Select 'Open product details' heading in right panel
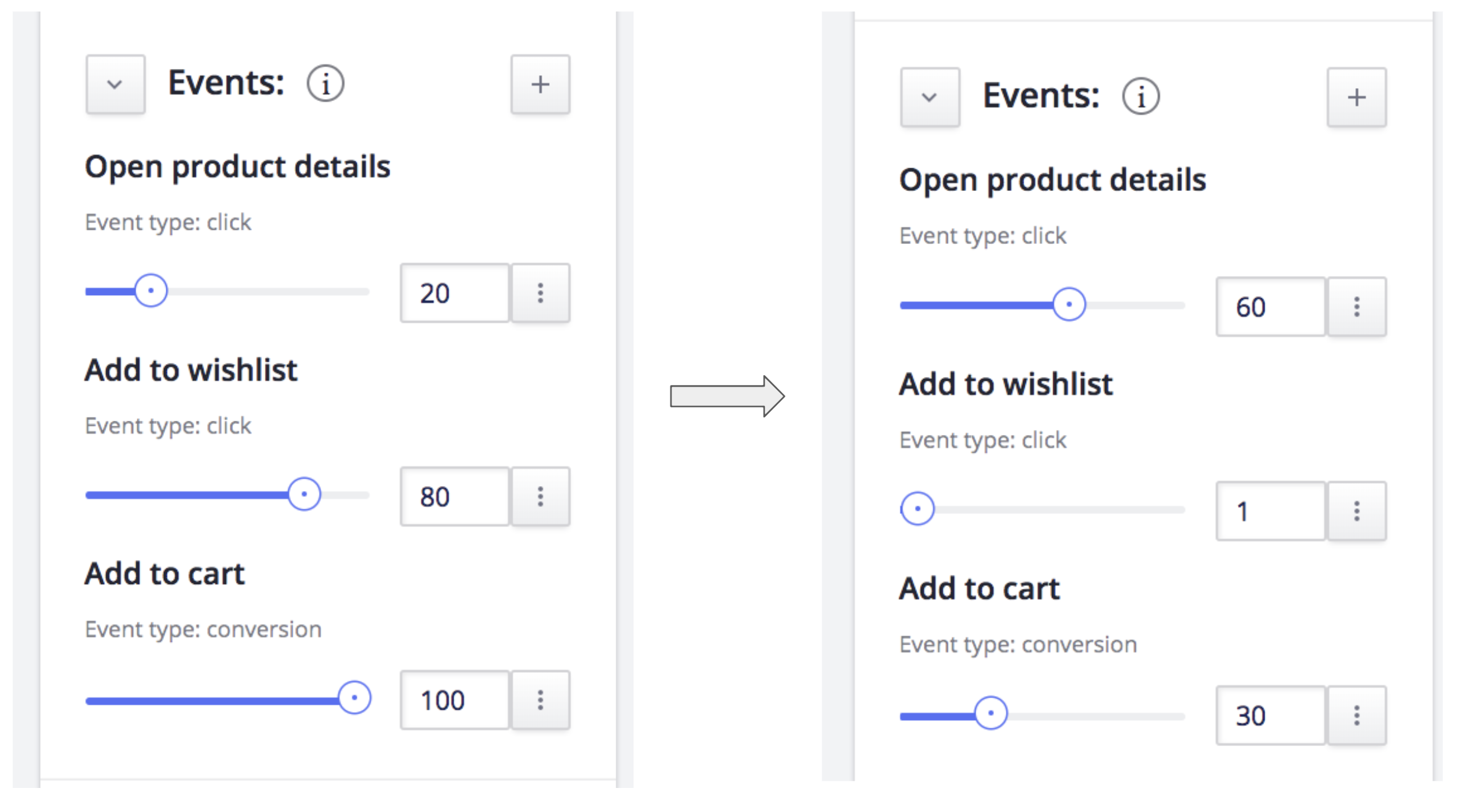This screenshot has height=812, width=1463. click(1053, 181)
